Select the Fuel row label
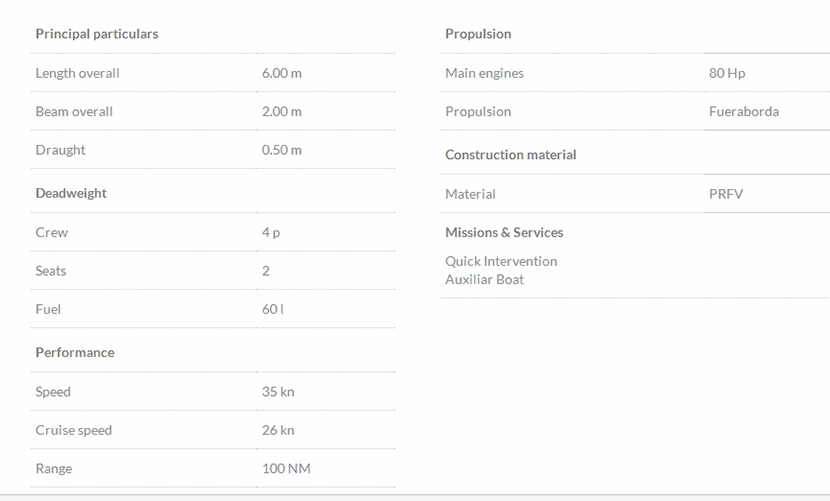Screen dimensions: 830x501 click(x=48, y=309)
